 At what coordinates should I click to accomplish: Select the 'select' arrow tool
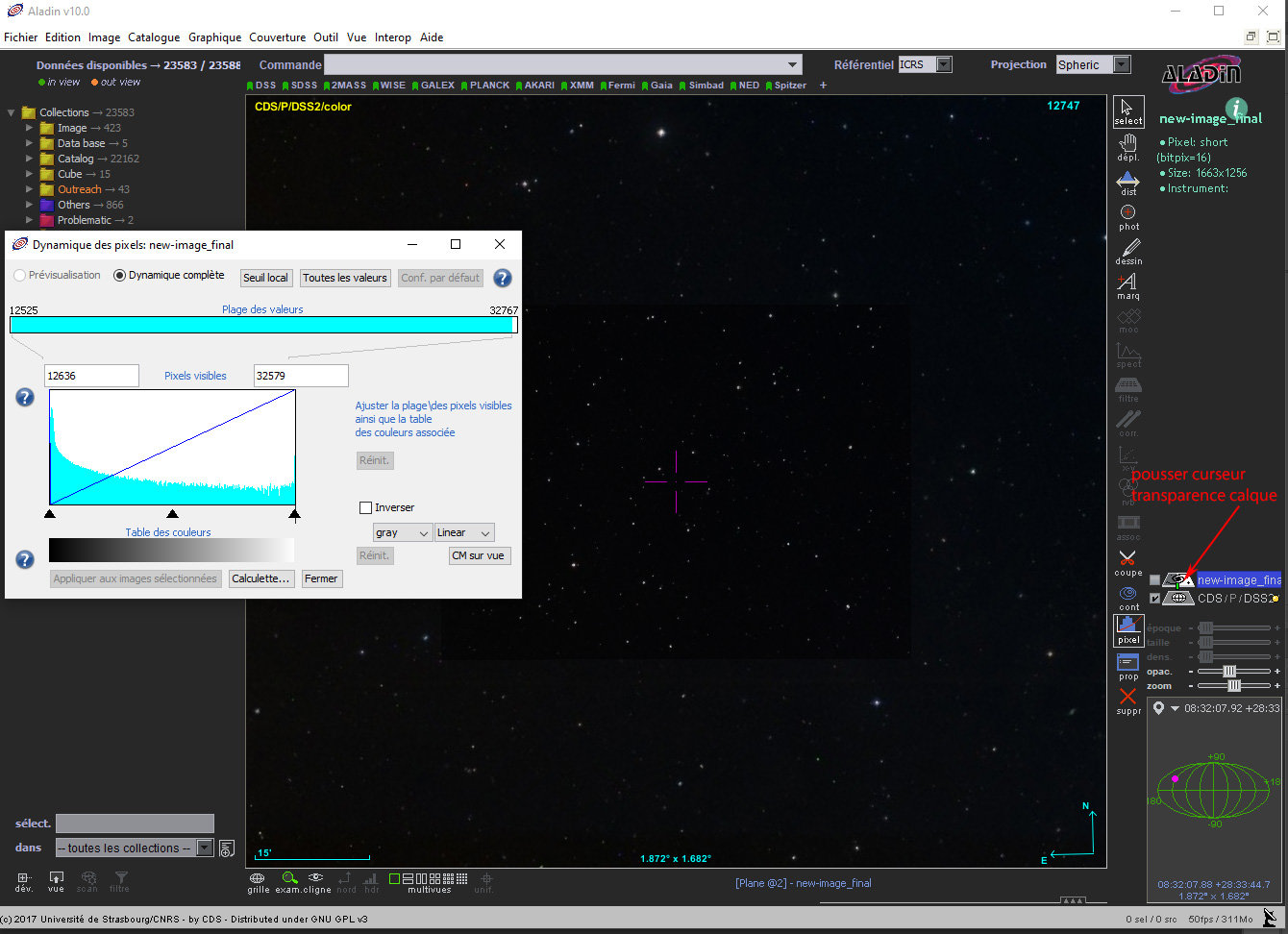click(x=1127, y=111)
